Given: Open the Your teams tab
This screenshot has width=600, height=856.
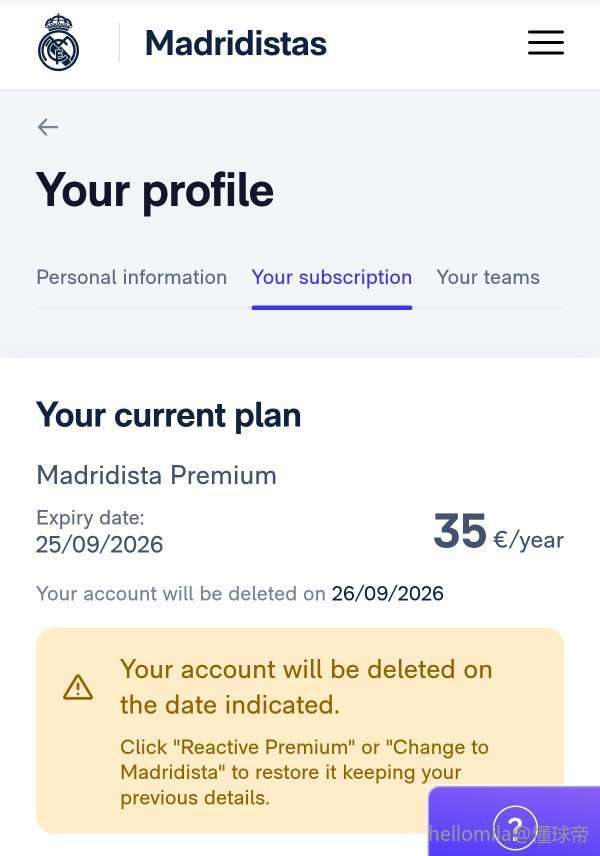Looking at the screenshot, I should coord(488,277).
